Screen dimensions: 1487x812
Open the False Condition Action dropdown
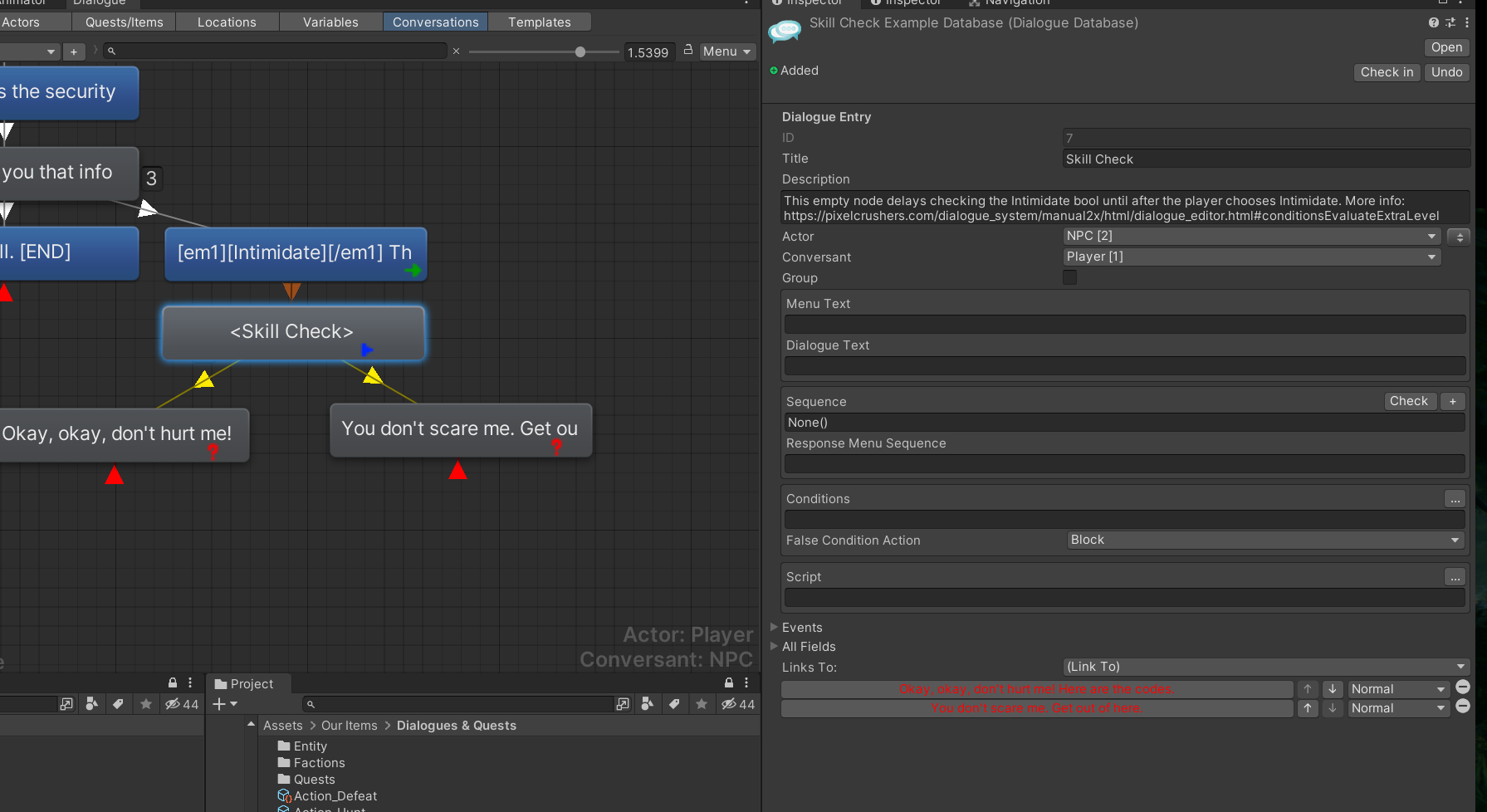pos(1264,540)
